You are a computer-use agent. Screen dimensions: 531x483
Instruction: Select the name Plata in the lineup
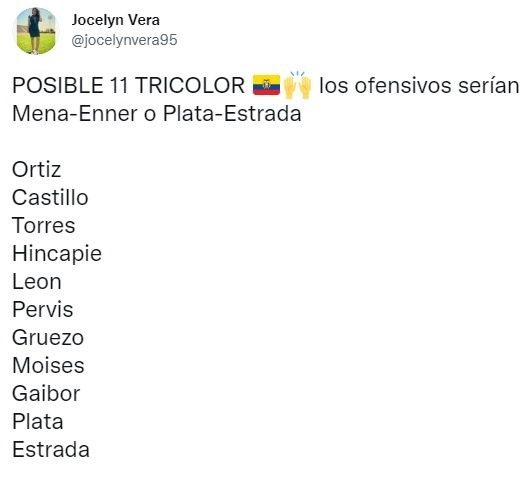(38, 422)
